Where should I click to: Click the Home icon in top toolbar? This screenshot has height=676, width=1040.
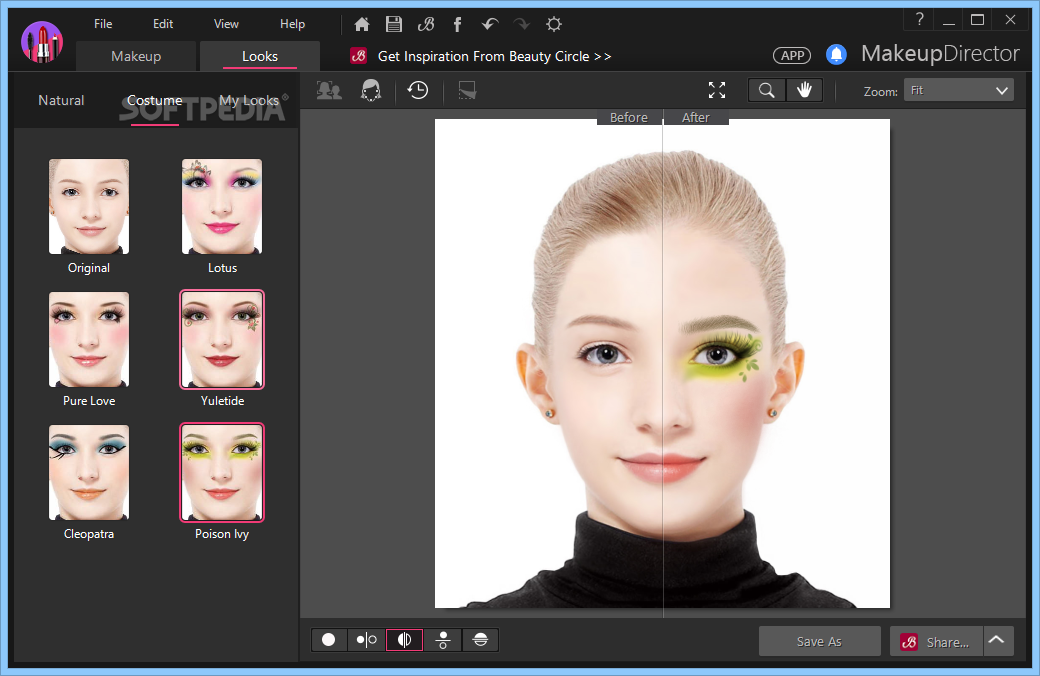pyautogui.click(x=362, y=24)
